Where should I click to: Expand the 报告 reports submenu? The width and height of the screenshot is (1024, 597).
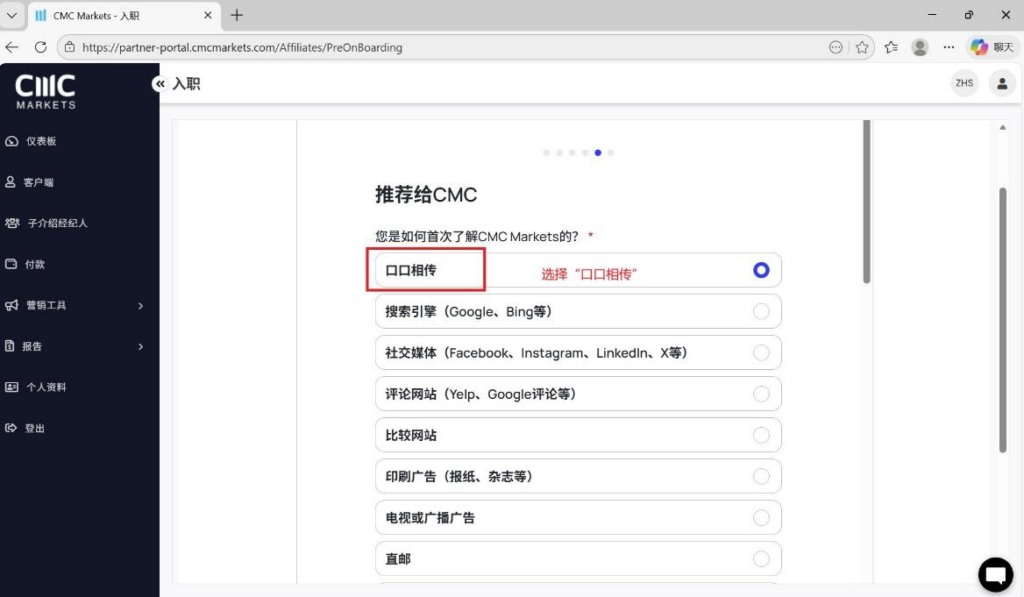pyautogui.click(x=140, y=347)
